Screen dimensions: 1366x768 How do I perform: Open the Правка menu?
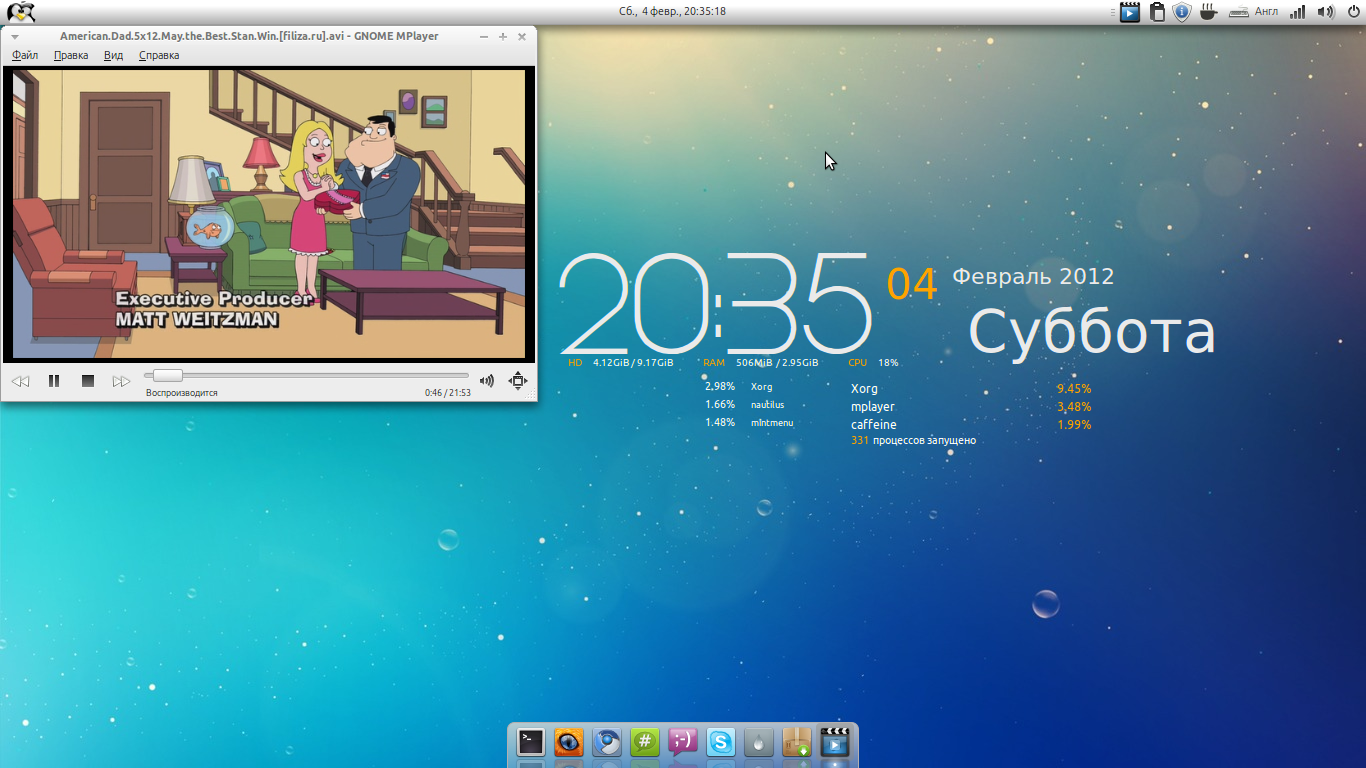coord(71,55)
